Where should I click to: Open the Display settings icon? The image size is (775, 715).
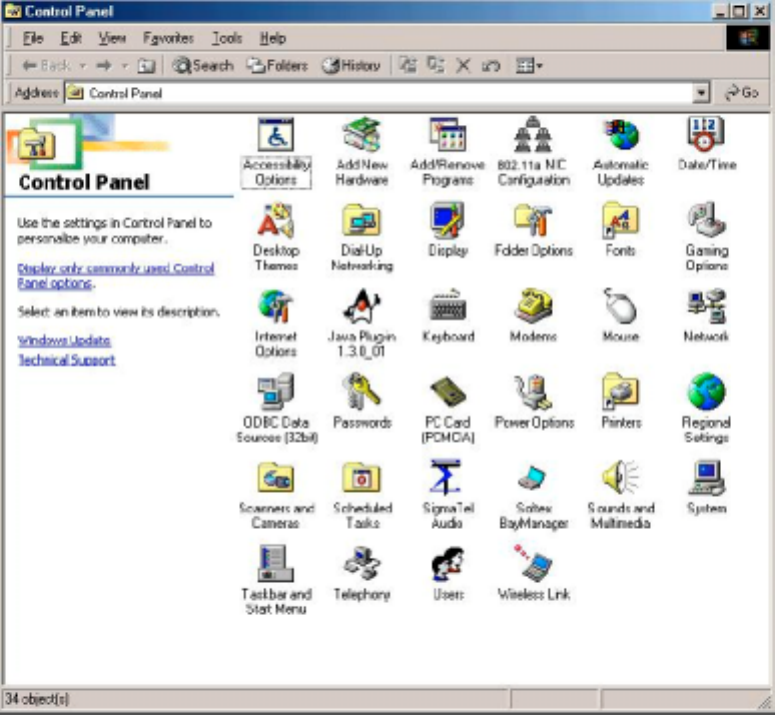(447, 230)
